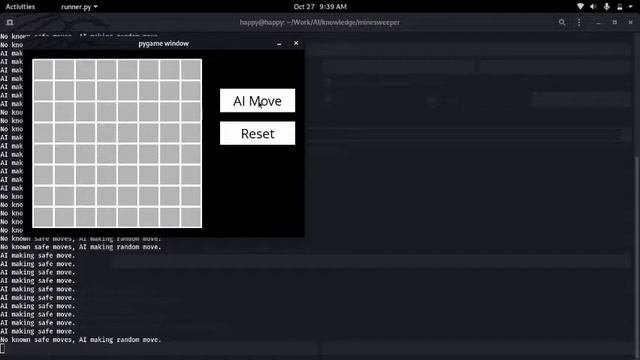
Task: Click the Reset button in pygame window
Action: point(257,133)
